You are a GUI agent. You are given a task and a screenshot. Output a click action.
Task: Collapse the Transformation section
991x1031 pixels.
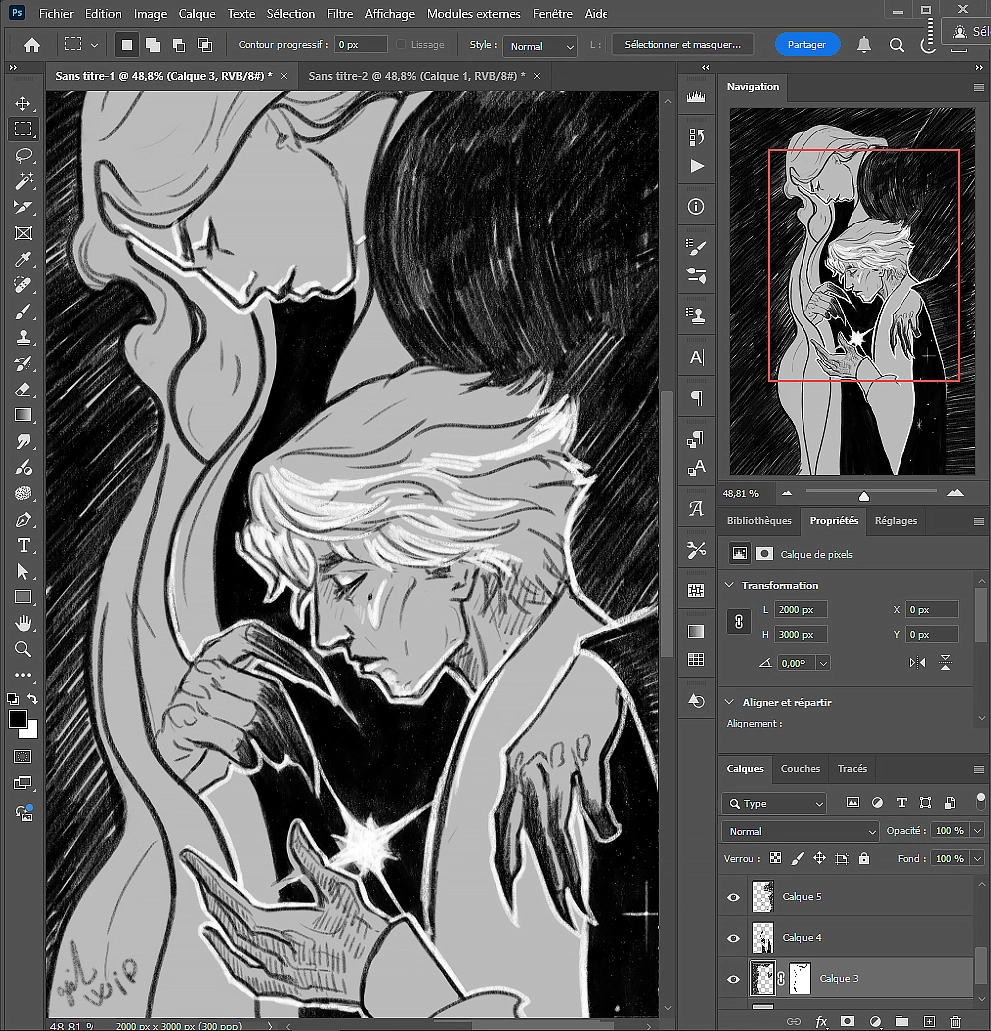pyautogui.click(x=727, y=585)
